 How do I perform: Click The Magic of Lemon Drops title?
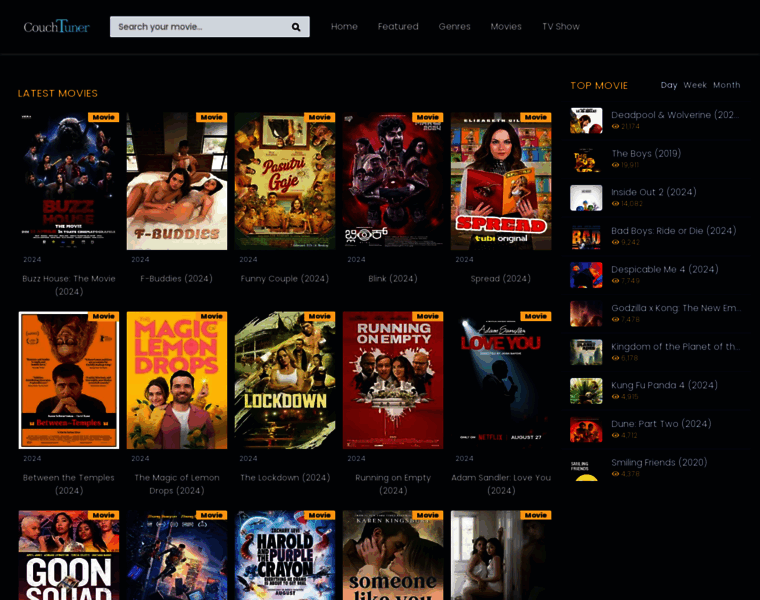tap(177, 484)
